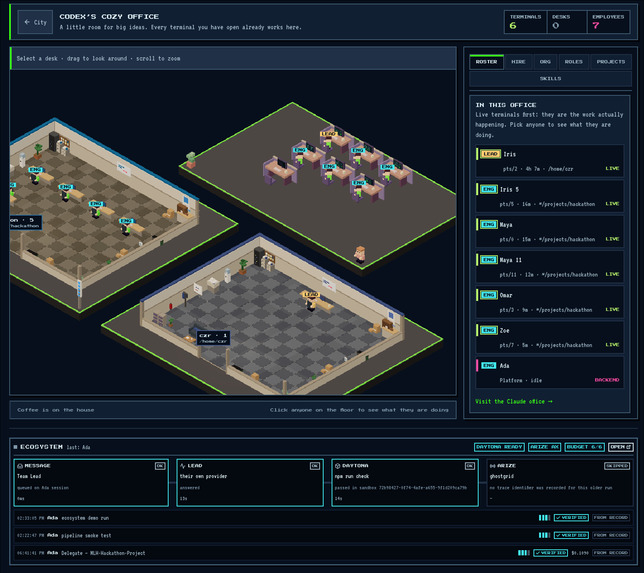Click the Employees 7 counter
This screenshot has width=644, height=573.
coord(608,22)
